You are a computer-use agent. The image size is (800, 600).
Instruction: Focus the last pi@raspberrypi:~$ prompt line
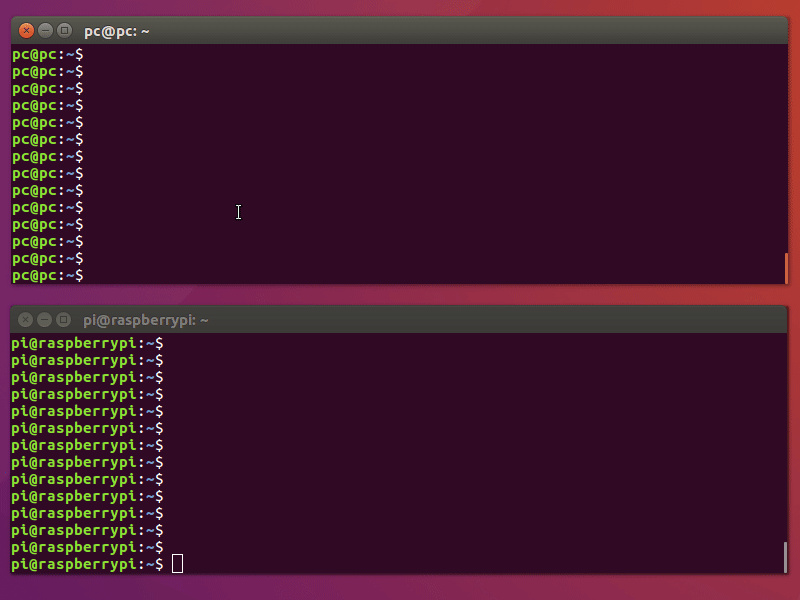[x=85, y=563]
